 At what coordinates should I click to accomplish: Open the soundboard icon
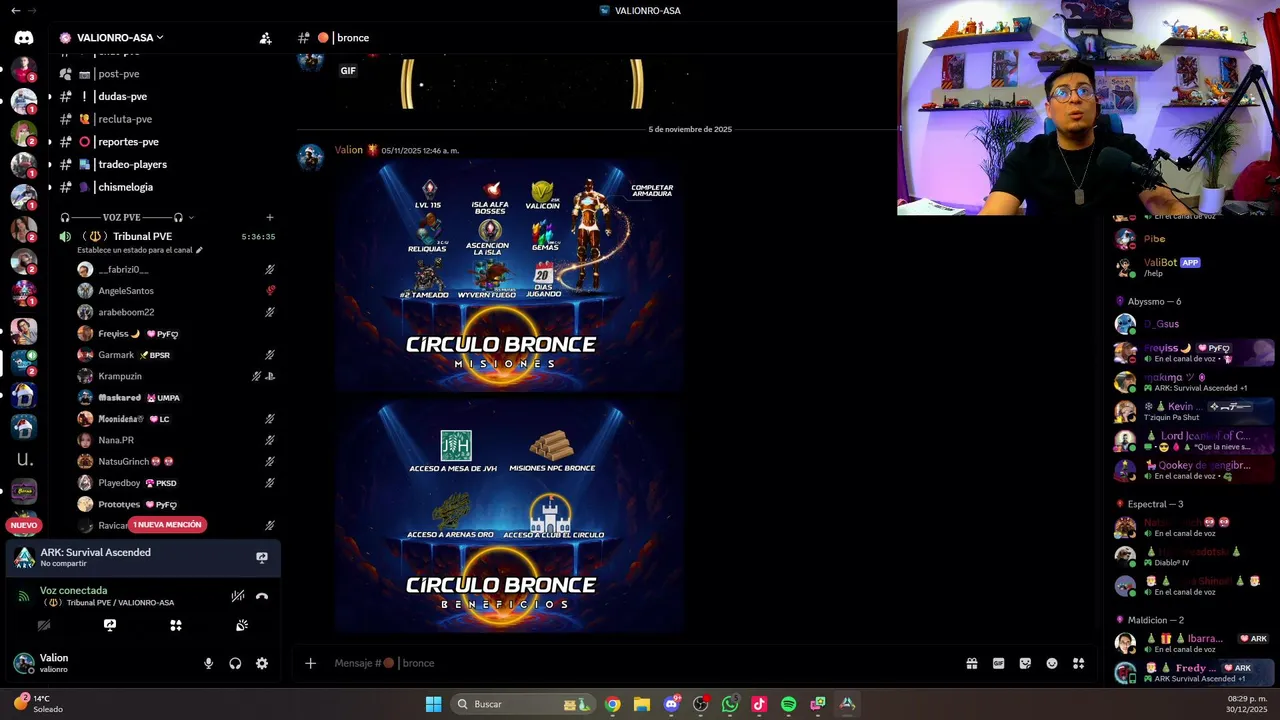242,625
